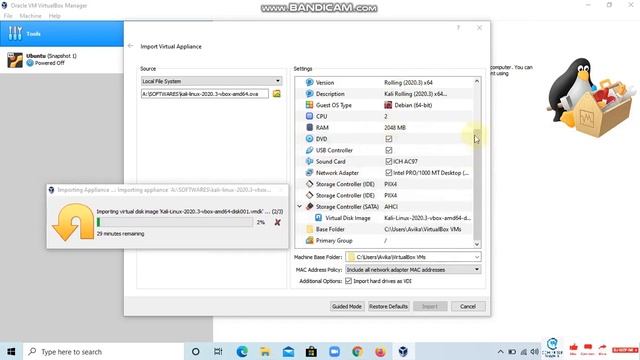Click the appliance file path field
This screenshot has width=640, height=360.
click(205, 93)
